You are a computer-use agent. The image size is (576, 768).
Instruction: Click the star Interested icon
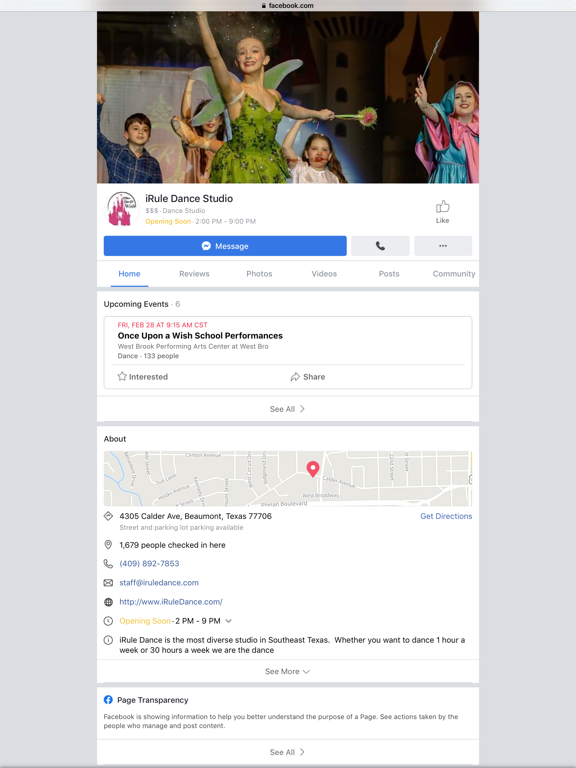click(122, 376)
